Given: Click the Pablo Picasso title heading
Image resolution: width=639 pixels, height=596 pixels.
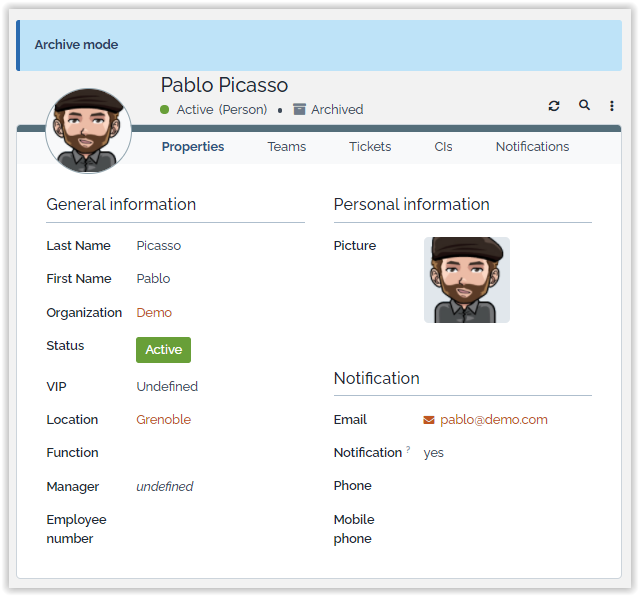Looking at the screenshot, I should pyautogui.click(x=224, y=85).
